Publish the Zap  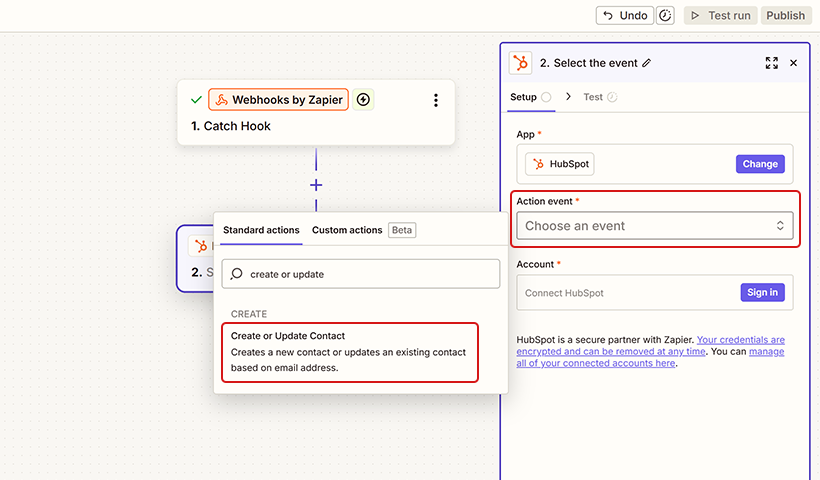coord(785,15)
